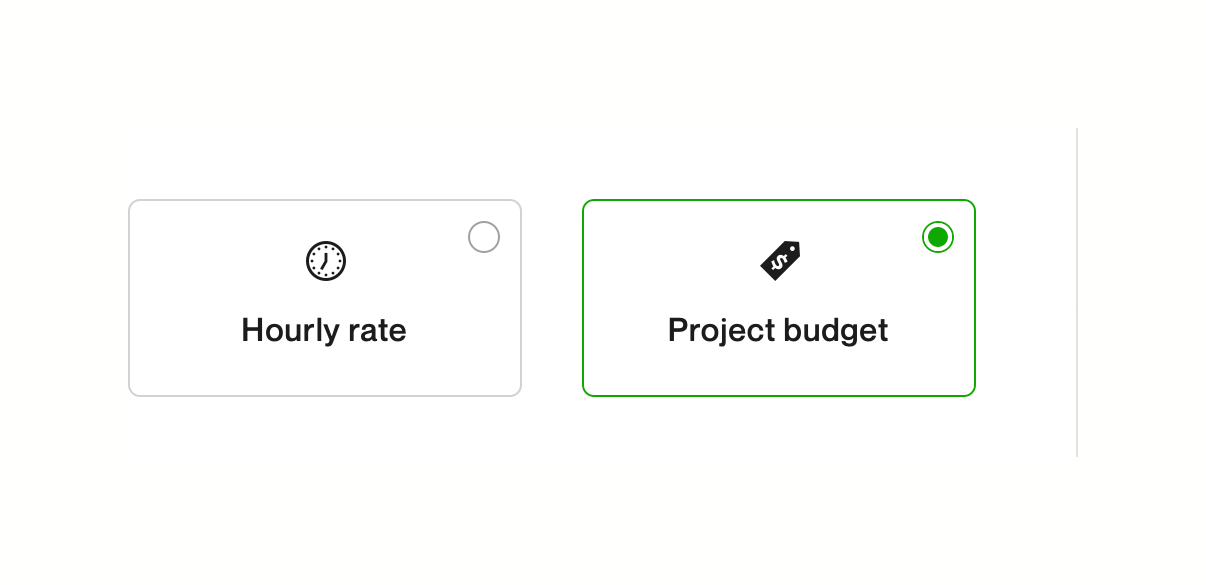Confirm Project budget stays selected by clicking it

coord(779,297)
